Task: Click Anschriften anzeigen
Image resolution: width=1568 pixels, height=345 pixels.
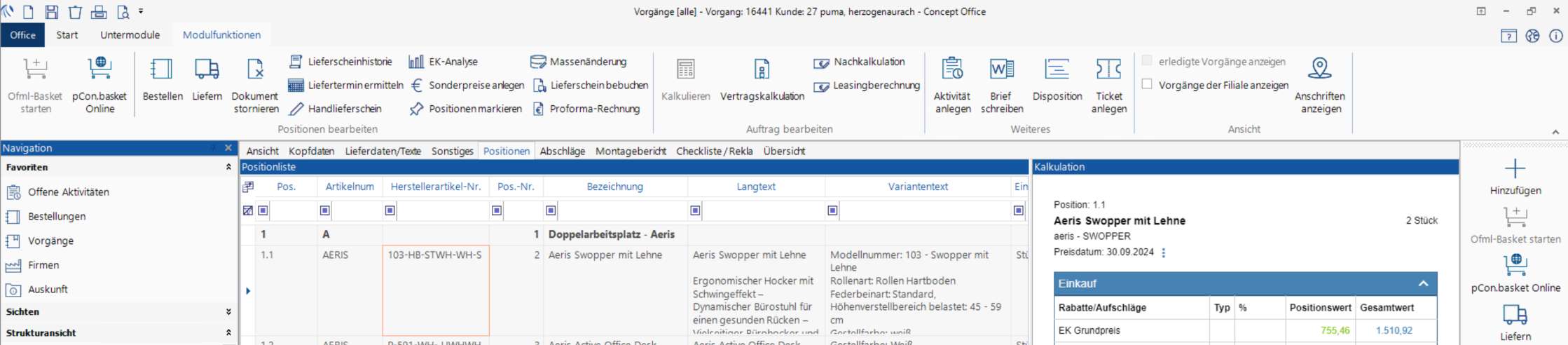Action: tap(1321, 84)
